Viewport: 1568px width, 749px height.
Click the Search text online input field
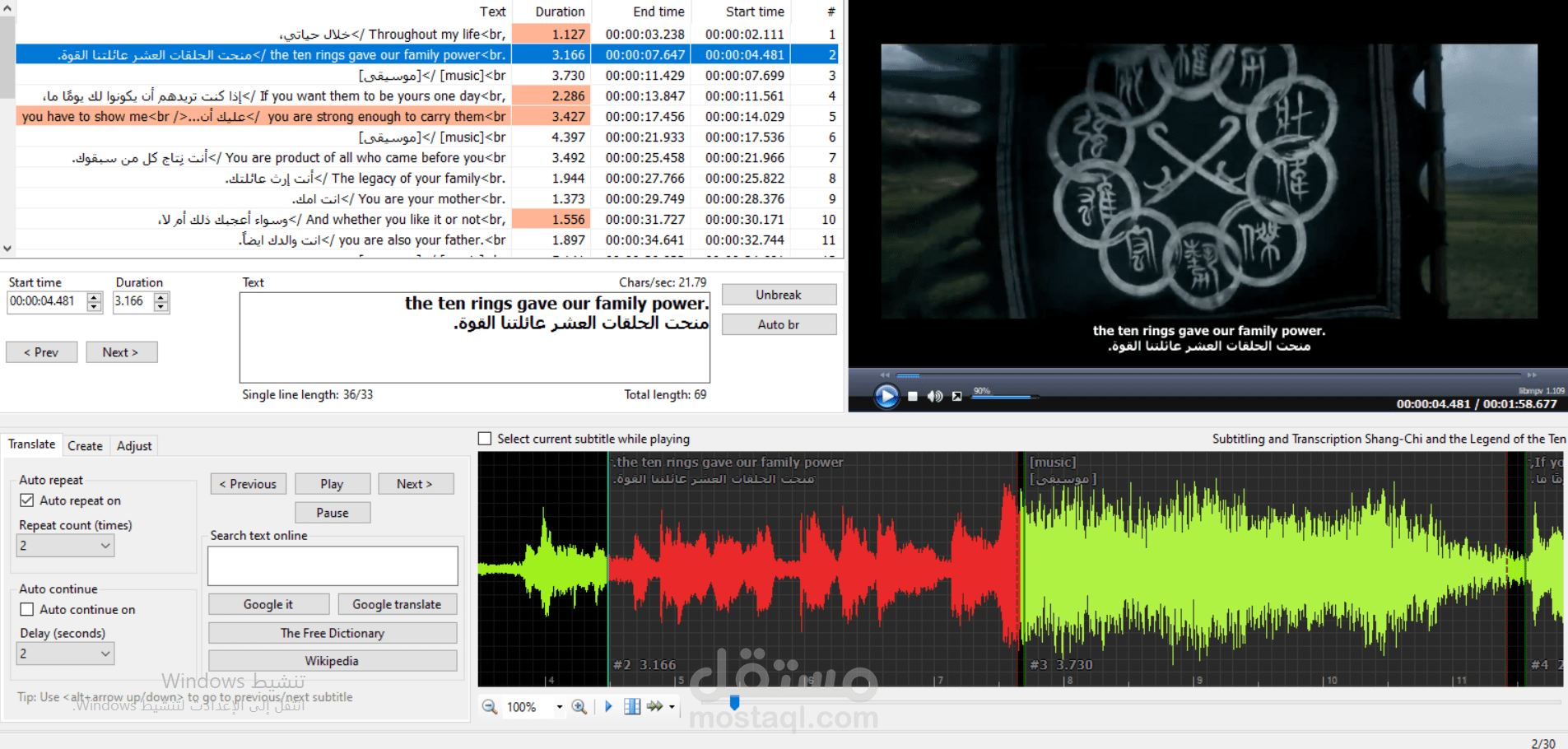333,566
